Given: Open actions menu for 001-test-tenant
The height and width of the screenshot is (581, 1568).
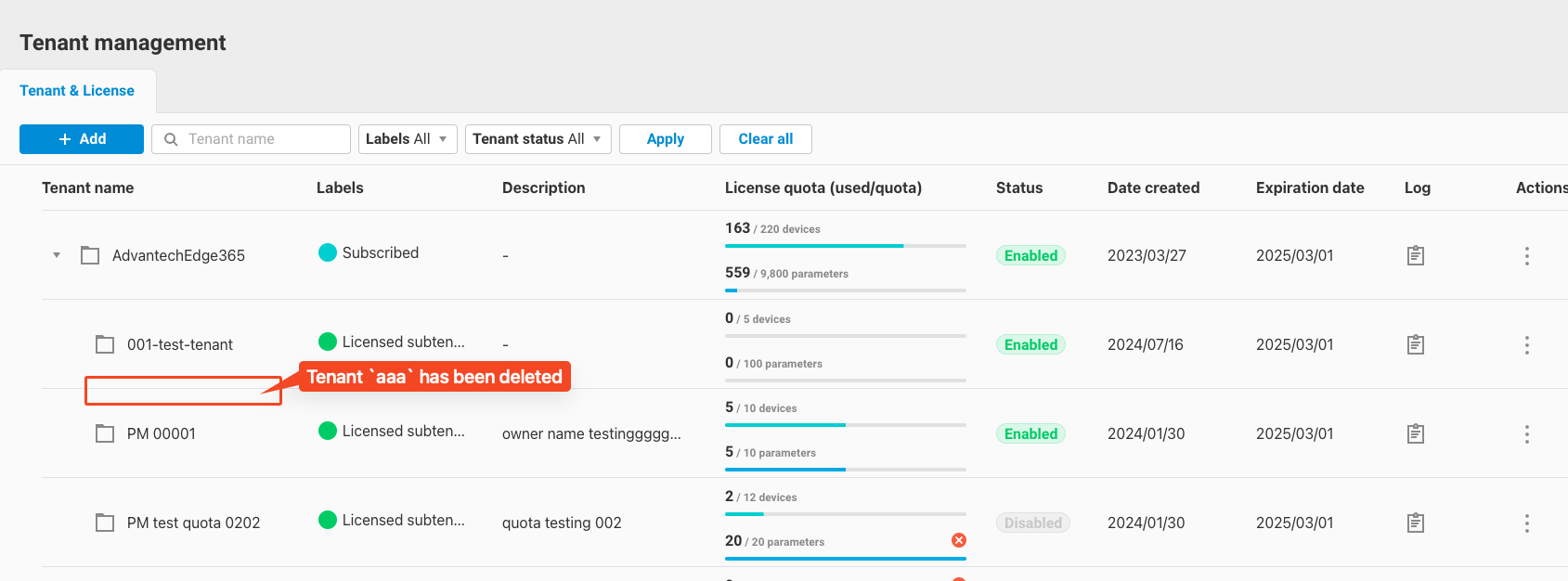Looking at the screenshot, I should click(x=1526, y=345).
